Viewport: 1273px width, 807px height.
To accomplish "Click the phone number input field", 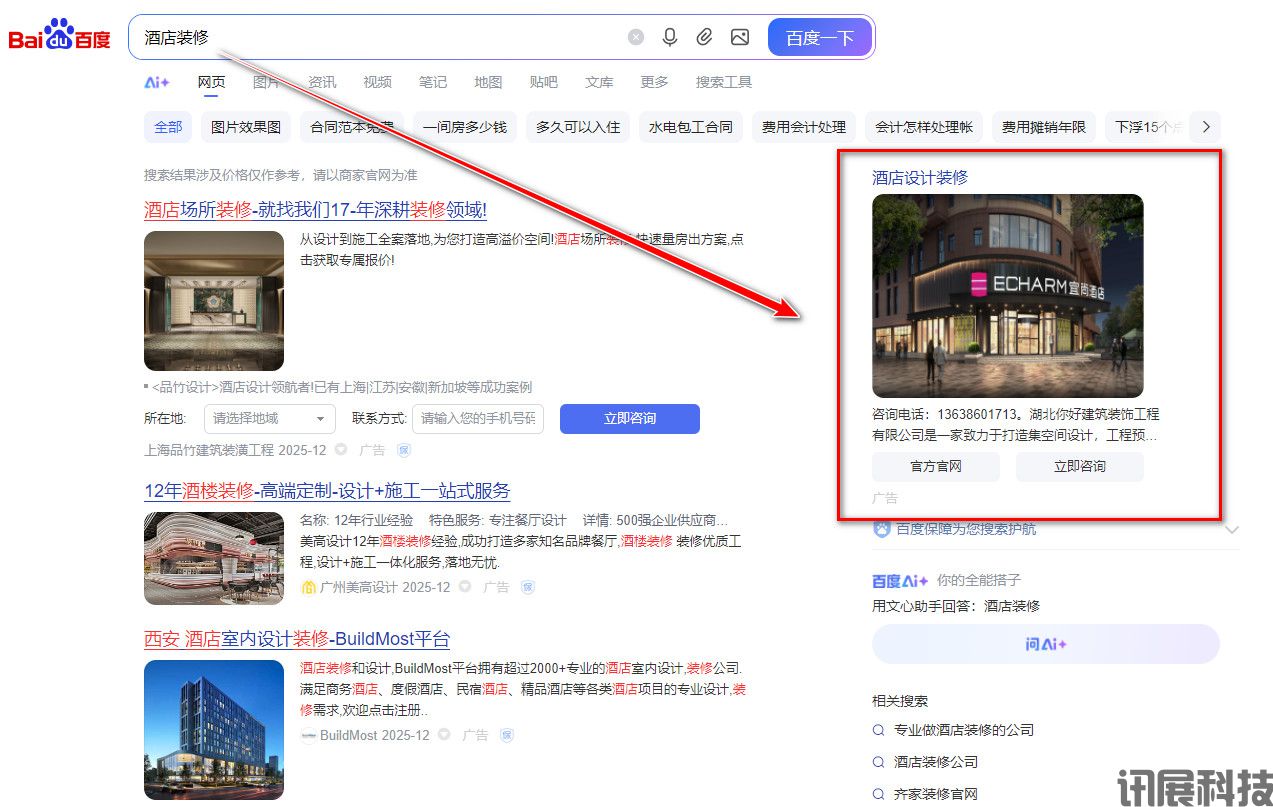I will (478, 419).
